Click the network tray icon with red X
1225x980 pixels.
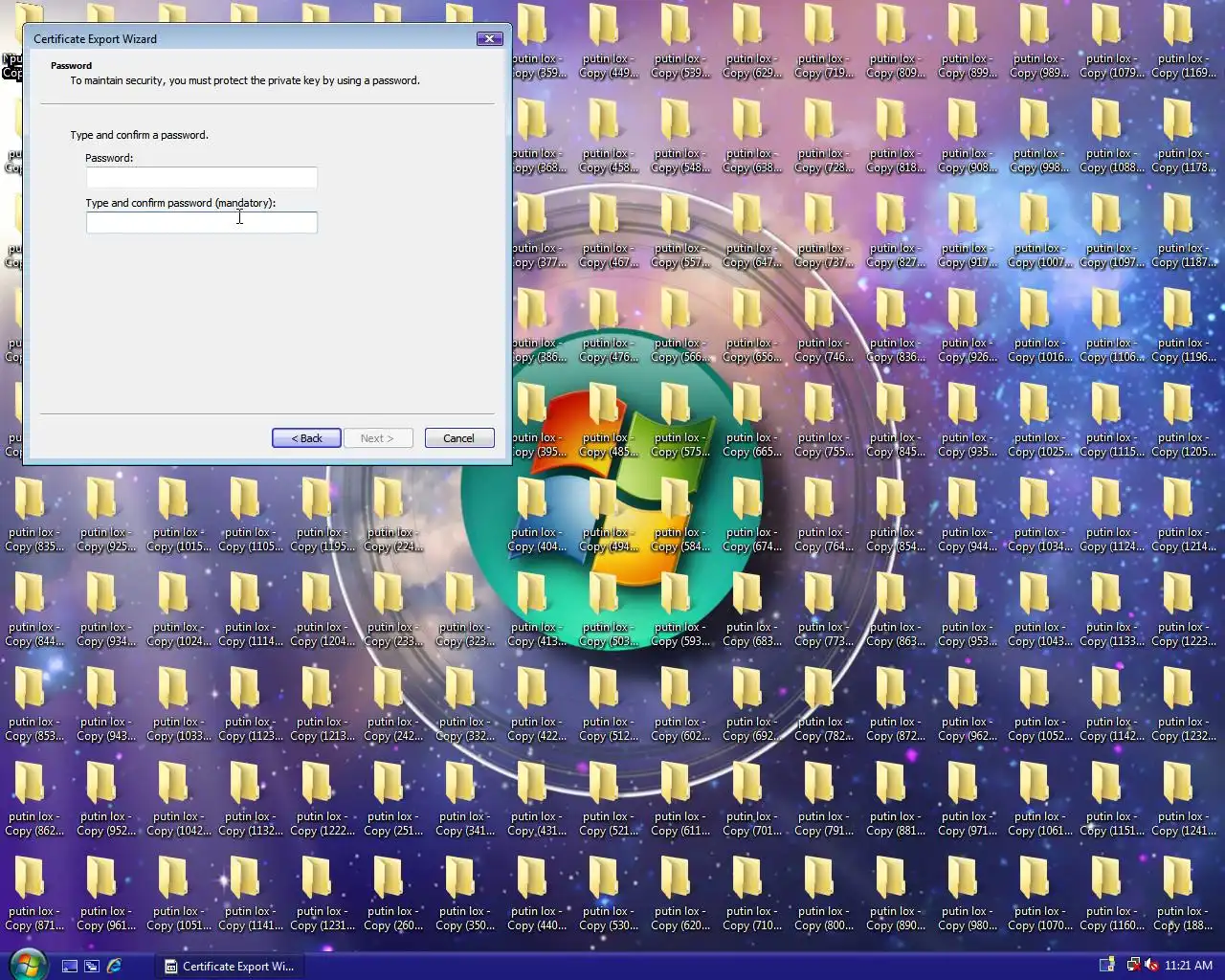click(1133, 966)
